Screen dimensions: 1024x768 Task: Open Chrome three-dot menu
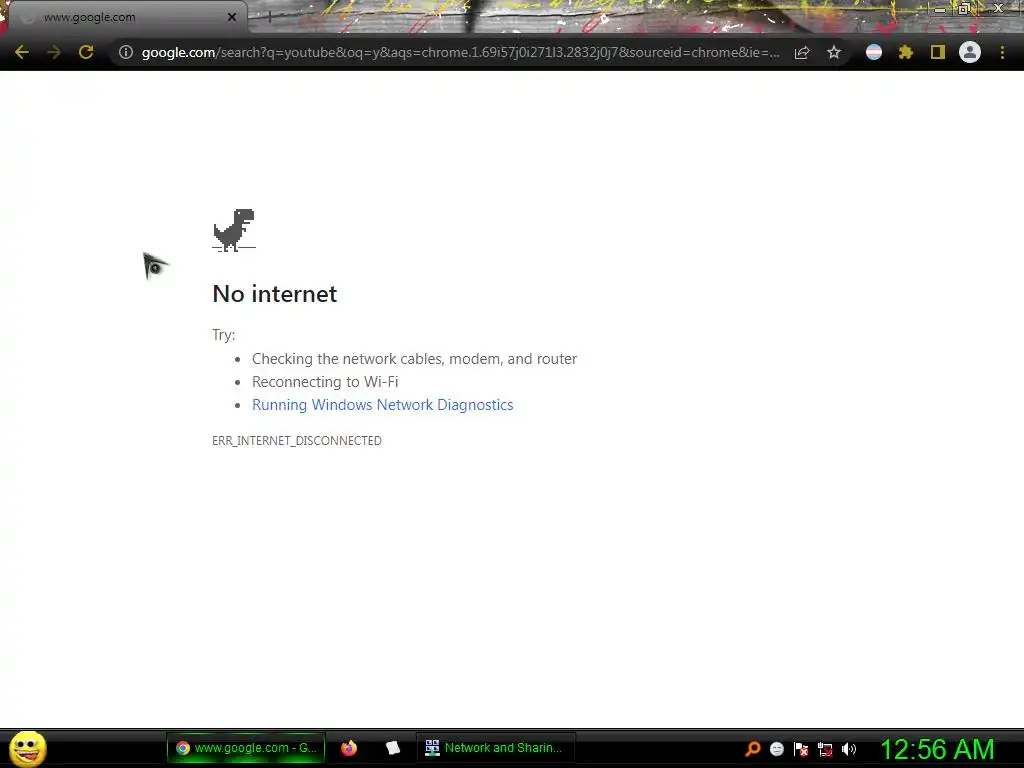point(1002,52)
